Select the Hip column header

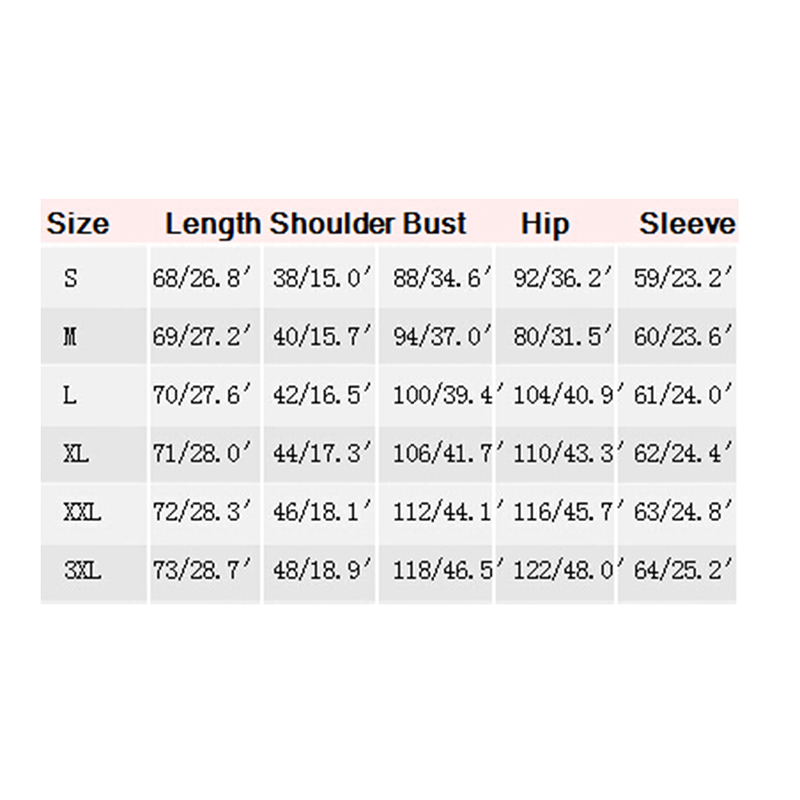point(545,223)
